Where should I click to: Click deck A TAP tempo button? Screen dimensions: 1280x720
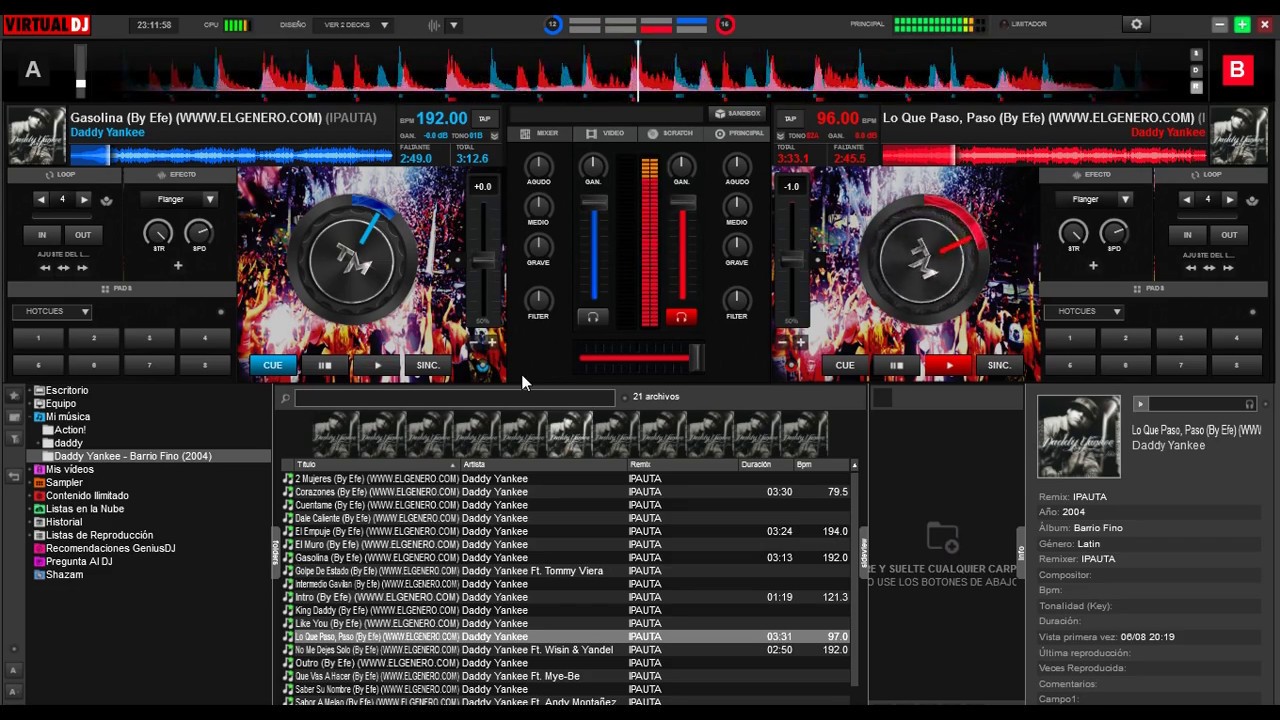point(485,119)
